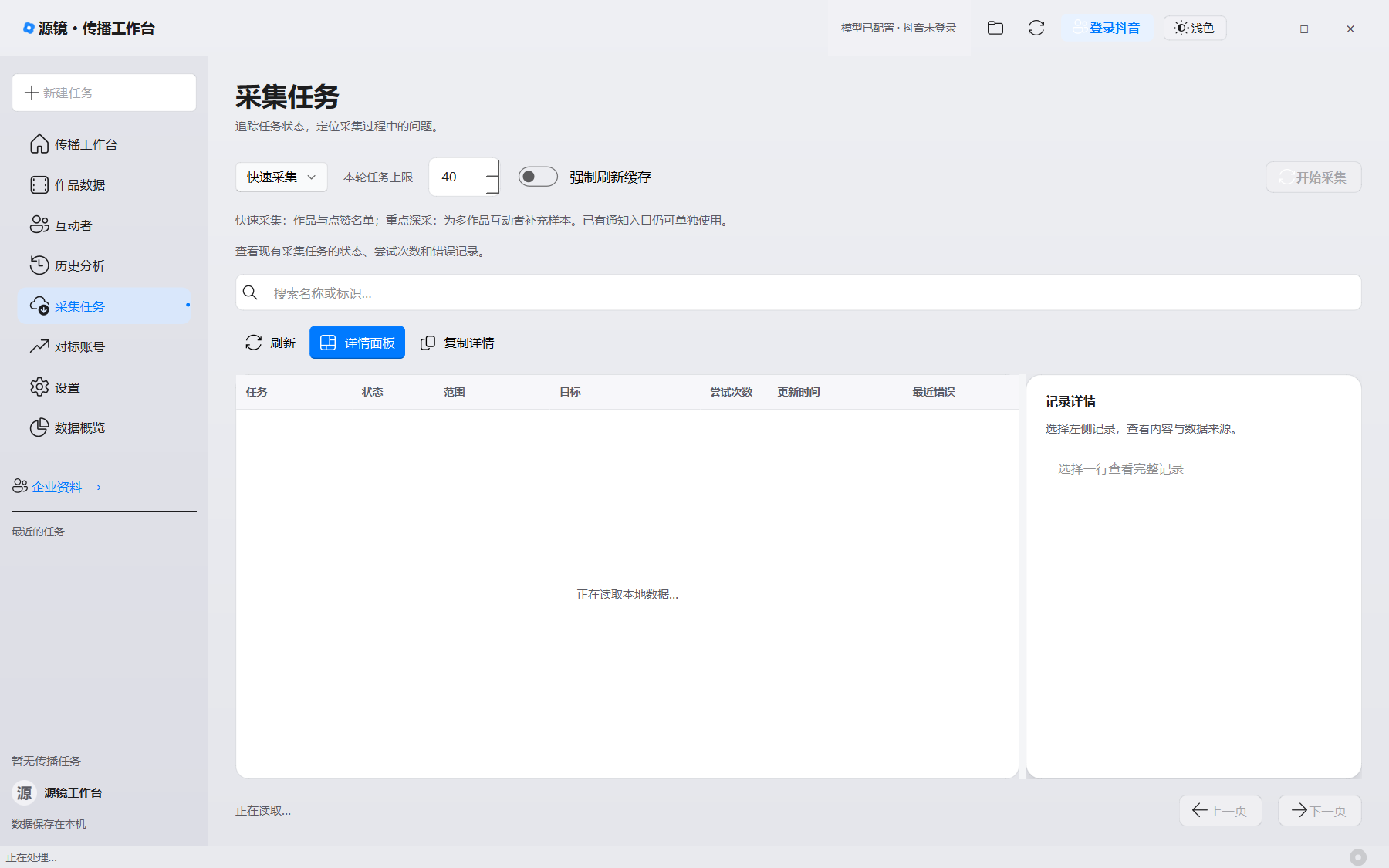Click the sync refresh icon in title bar
The height and width of the screenshot is (868, 1389).
[x=1036, y=28]
